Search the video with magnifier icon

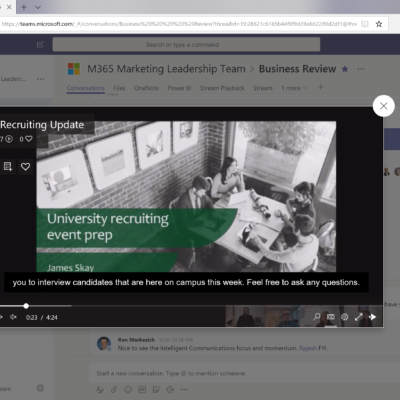[316, 317]
